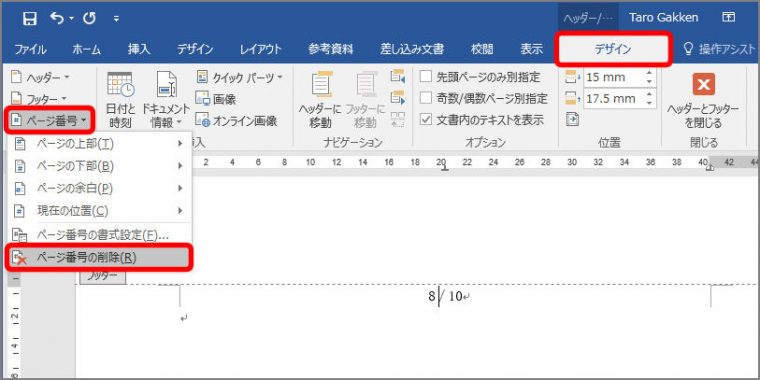Open the フッター dropdown
Viewport: 760px width, 380px height.
pos(39,99)
